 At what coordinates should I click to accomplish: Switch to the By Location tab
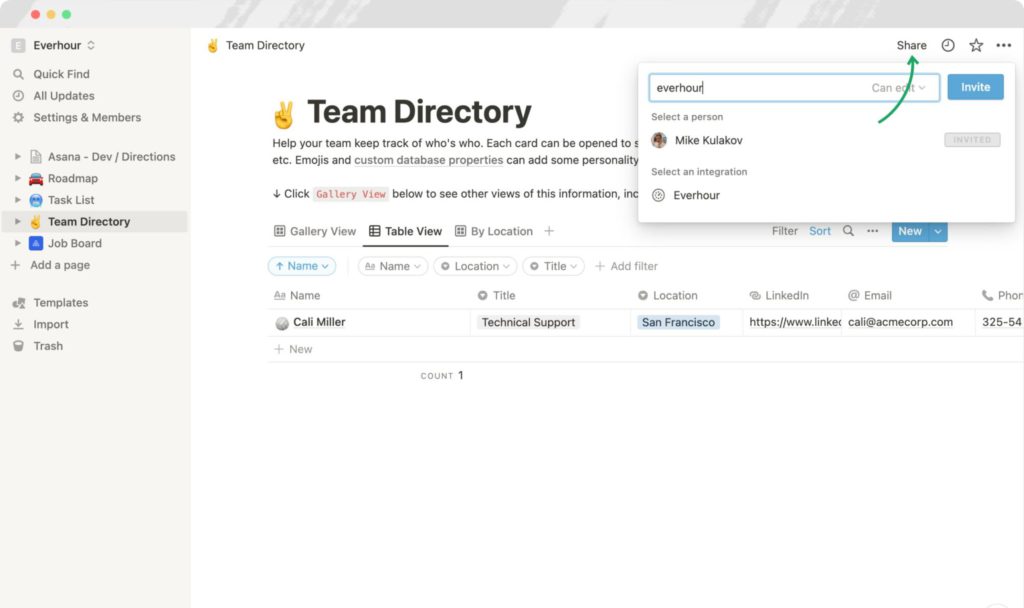coord(494,231)
